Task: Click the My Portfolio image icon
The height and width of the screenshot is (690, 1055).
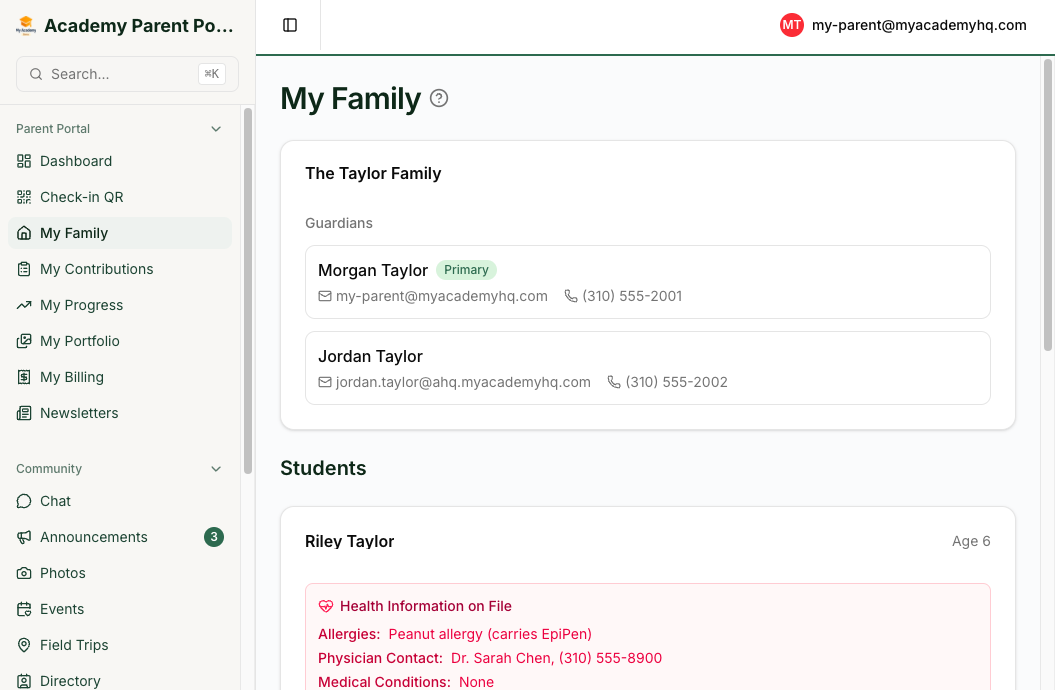Action: click(x=24, y=341)
